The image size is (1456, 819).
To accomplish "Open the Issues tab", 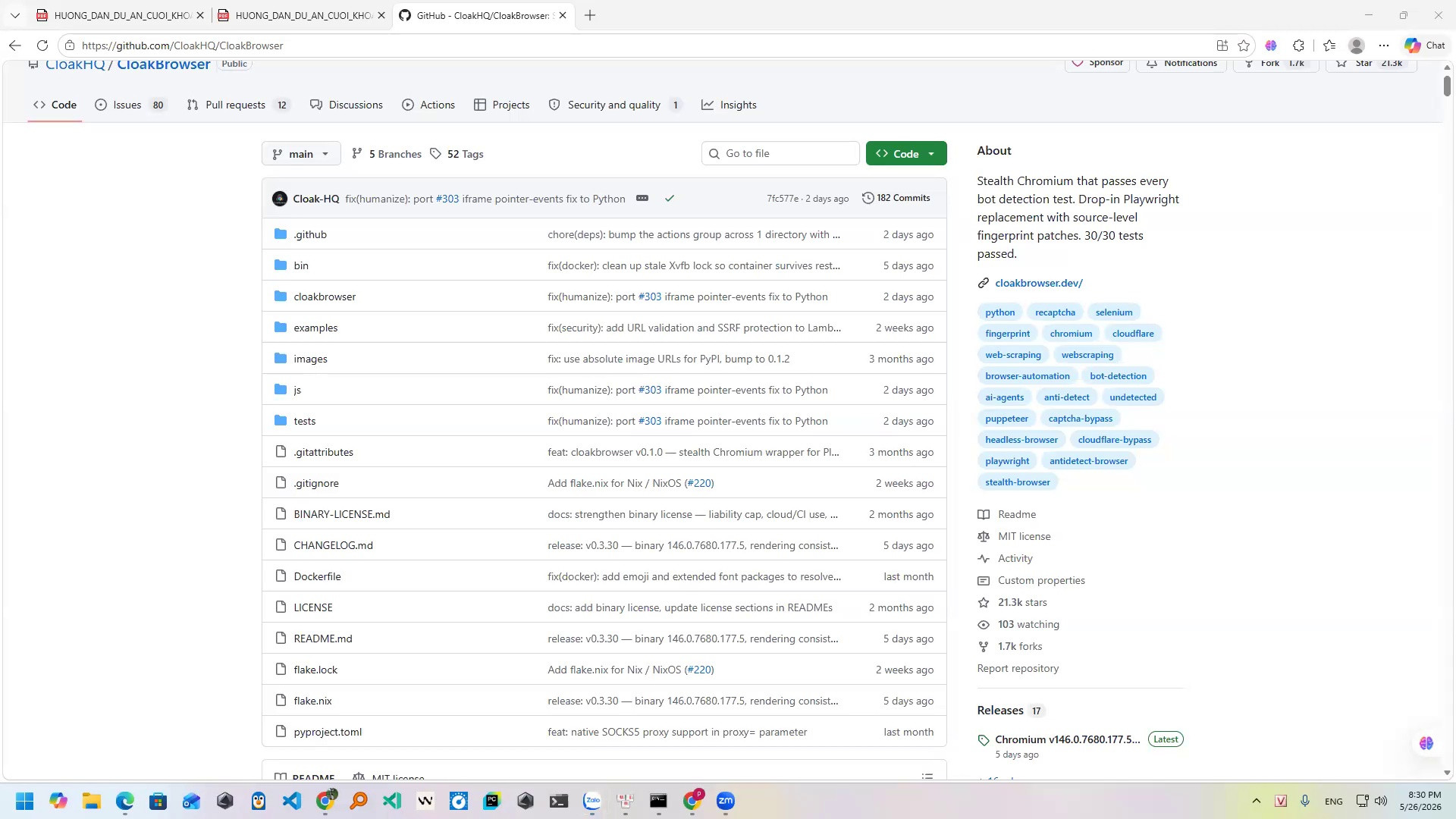I will pyautogui.click(x=130, y=105).
